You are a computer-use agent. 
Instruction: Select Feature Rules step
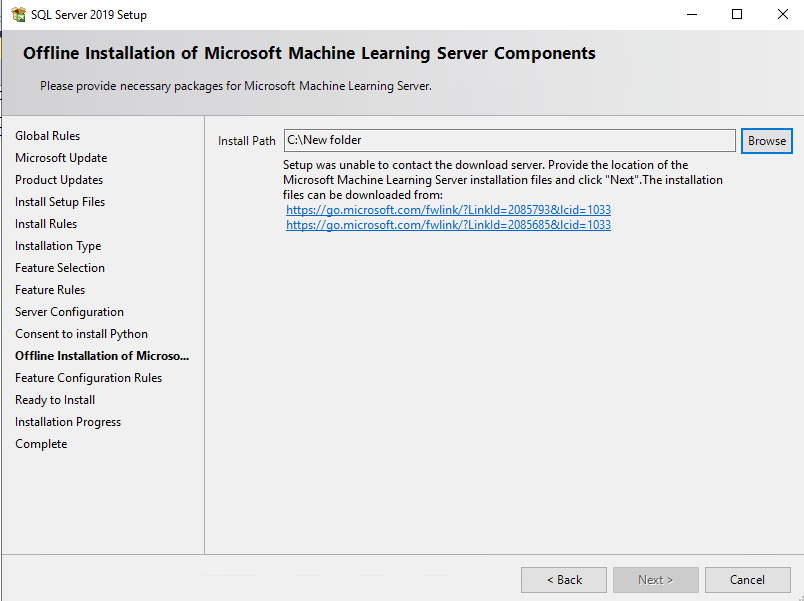point(50,290)
